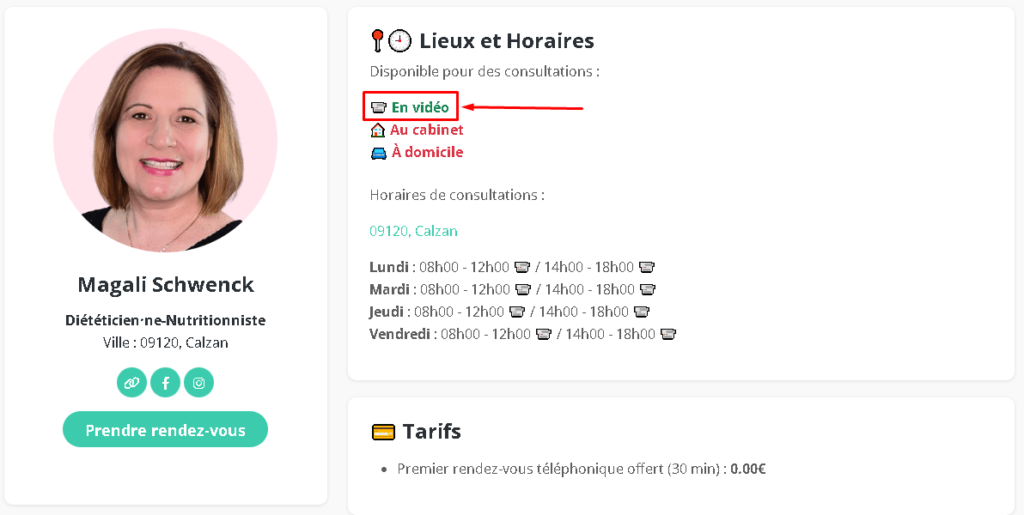
Task: Click the credit card icon next to Tarifs
Action: click(383, 431)
